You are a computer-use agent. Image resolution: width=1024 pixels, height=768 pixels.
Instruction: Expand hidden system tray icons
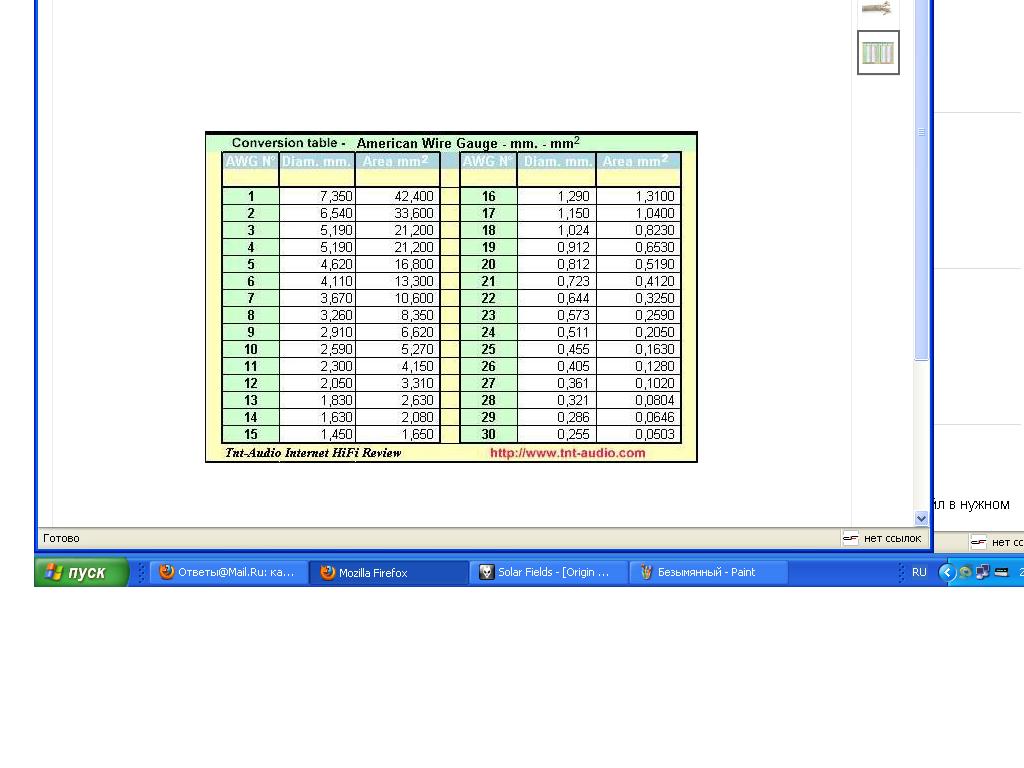(947, 572)
